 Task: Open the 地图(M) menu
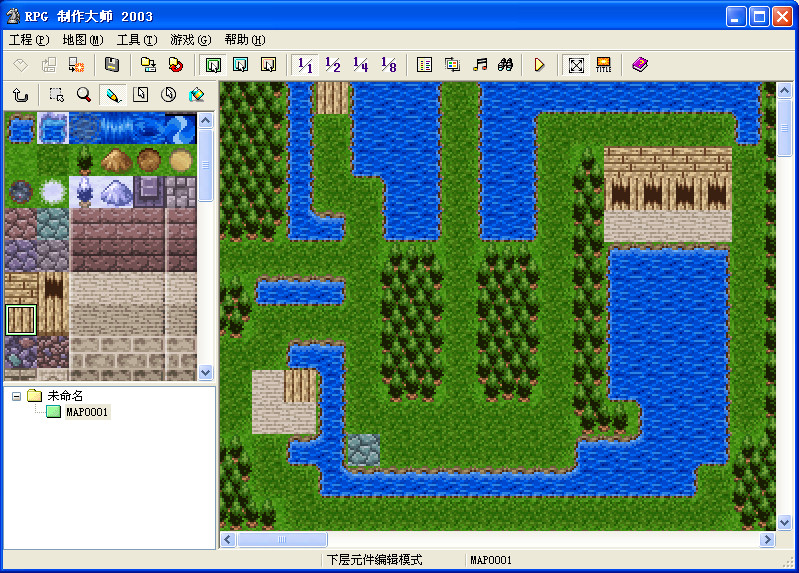pos(83,40)
